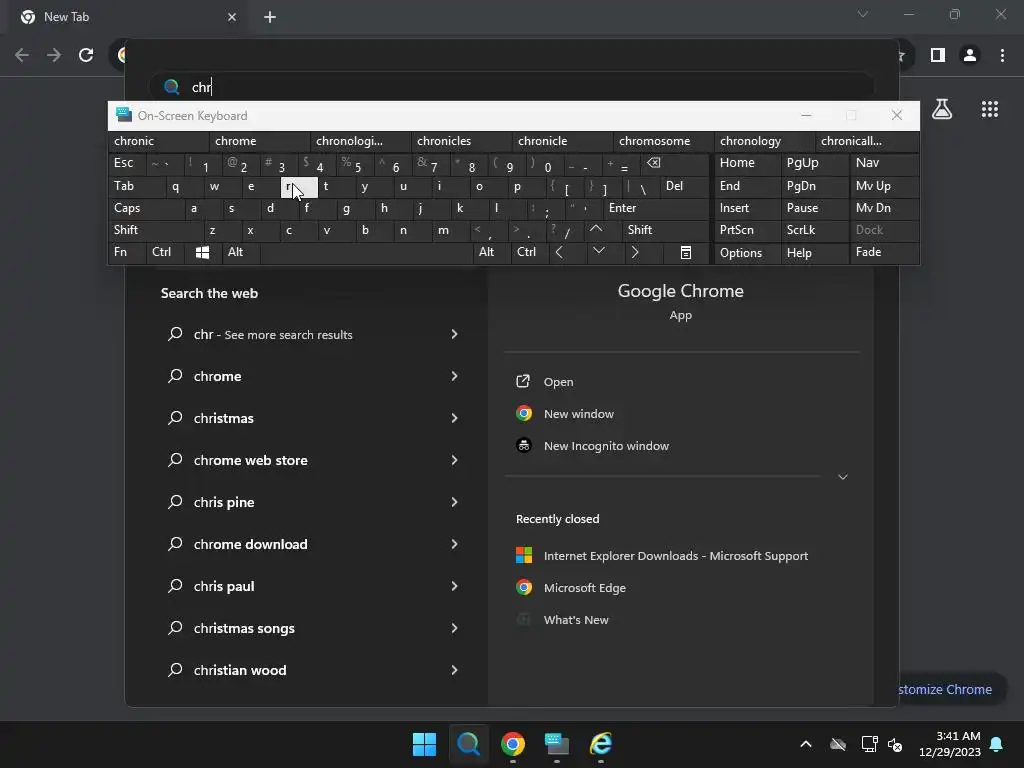Open the Chrome profile avatar
The image size is (1024, 768).
coord(970,55)
